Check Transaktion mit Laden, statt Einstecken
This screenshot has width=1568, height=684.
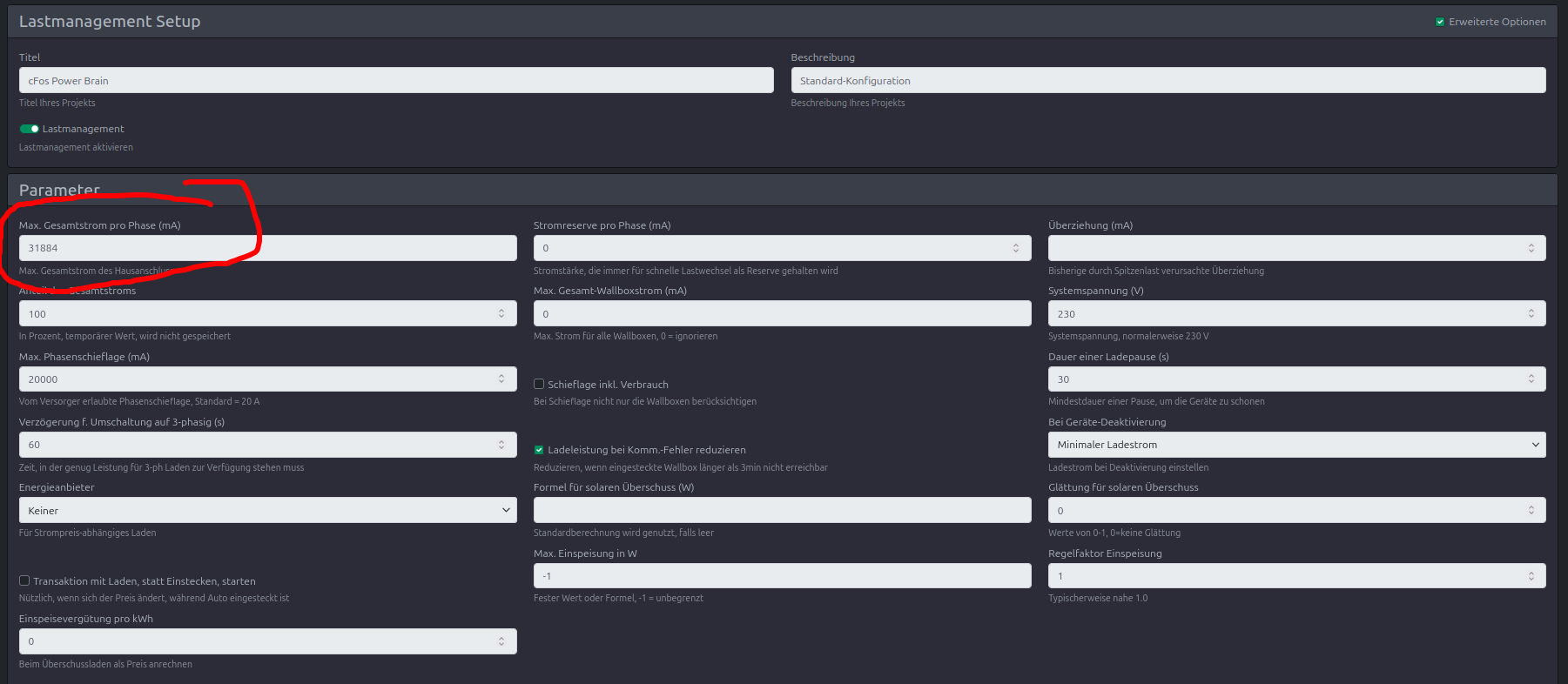tap(24, 580)
